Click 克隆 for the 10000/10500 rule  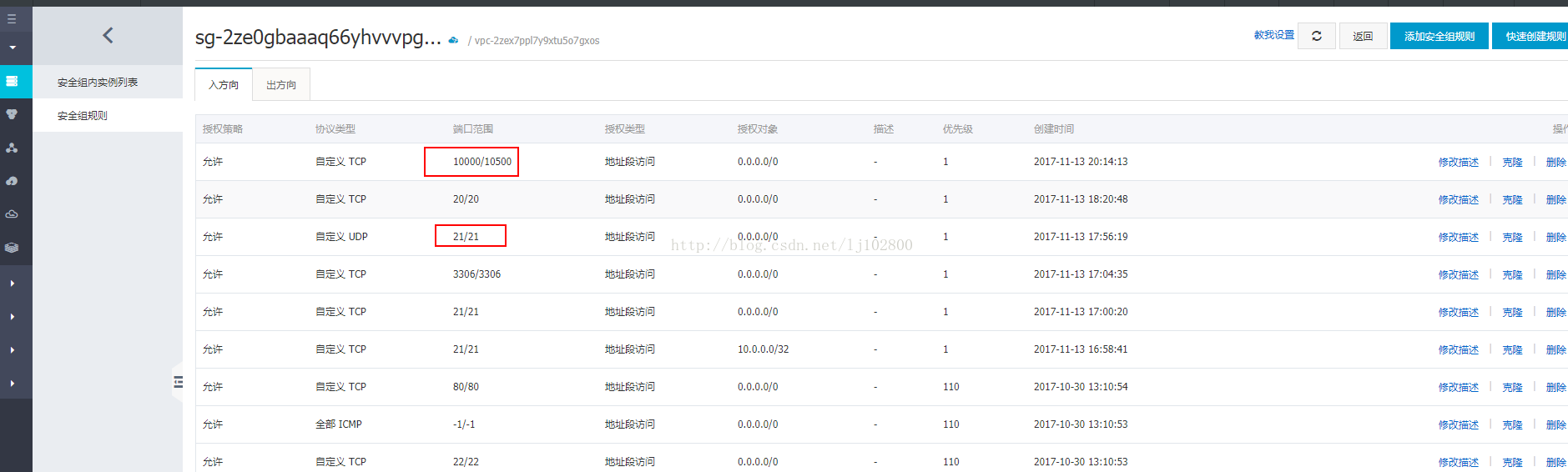(x=1513, y=163)
